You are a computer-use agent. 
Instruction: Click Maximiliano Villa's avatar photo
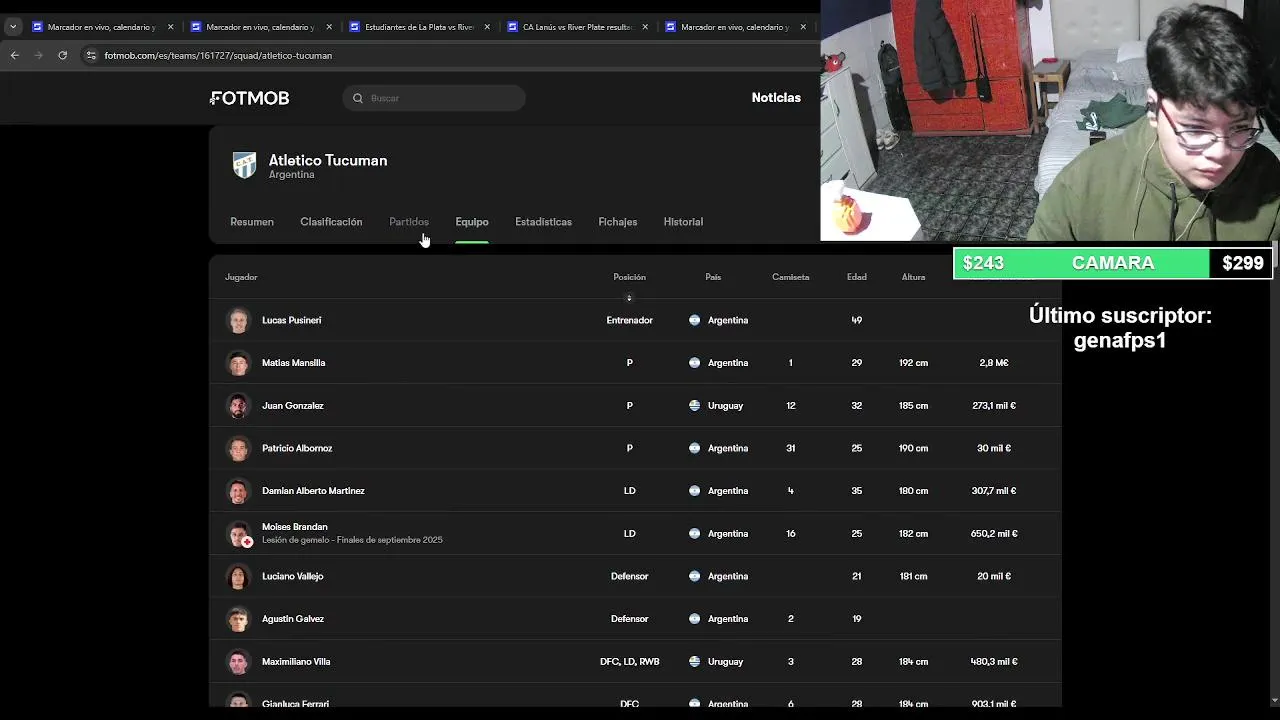tap(238, 662)
